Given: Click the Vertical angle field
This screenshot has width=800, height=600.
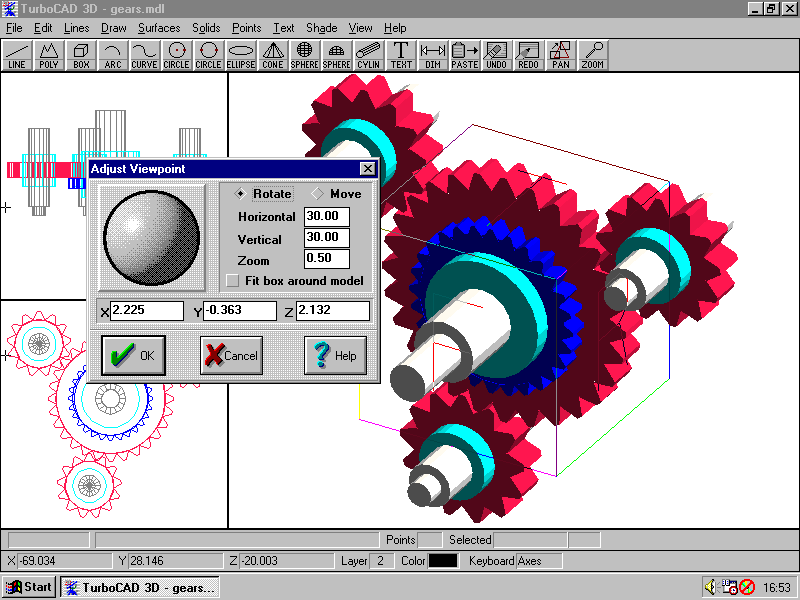Looking at the screenshot, I should click(x=327, y=237).
